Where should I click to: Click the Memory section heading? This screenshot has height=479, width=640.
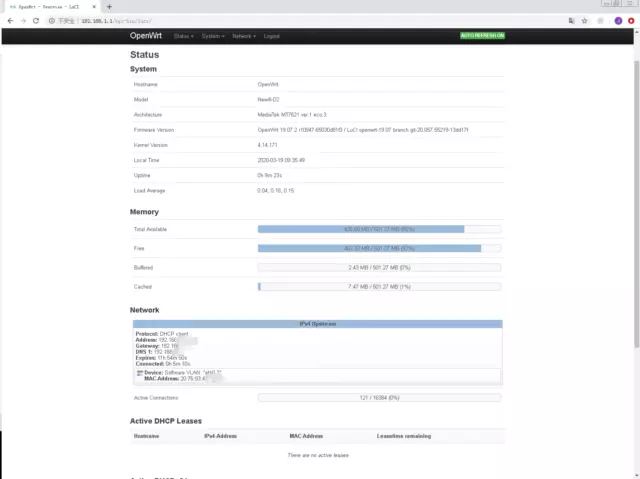(144, 212)
